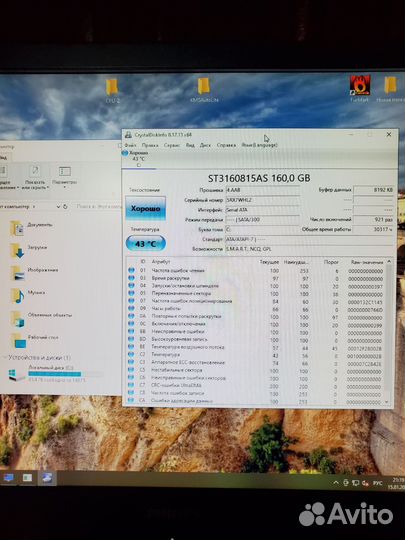
Task: Select the KMSAuto desktop folder
Action: click(204, 90)
